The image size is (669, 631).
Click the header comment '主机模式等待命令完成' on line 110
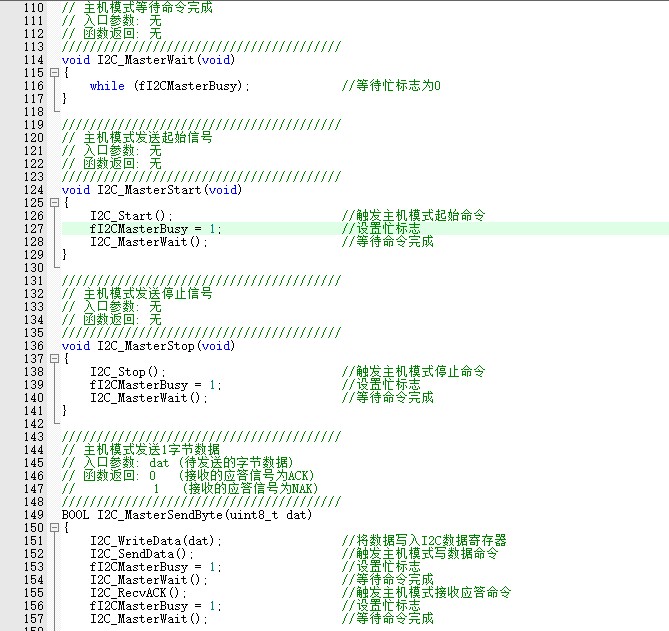click(148, 8)
